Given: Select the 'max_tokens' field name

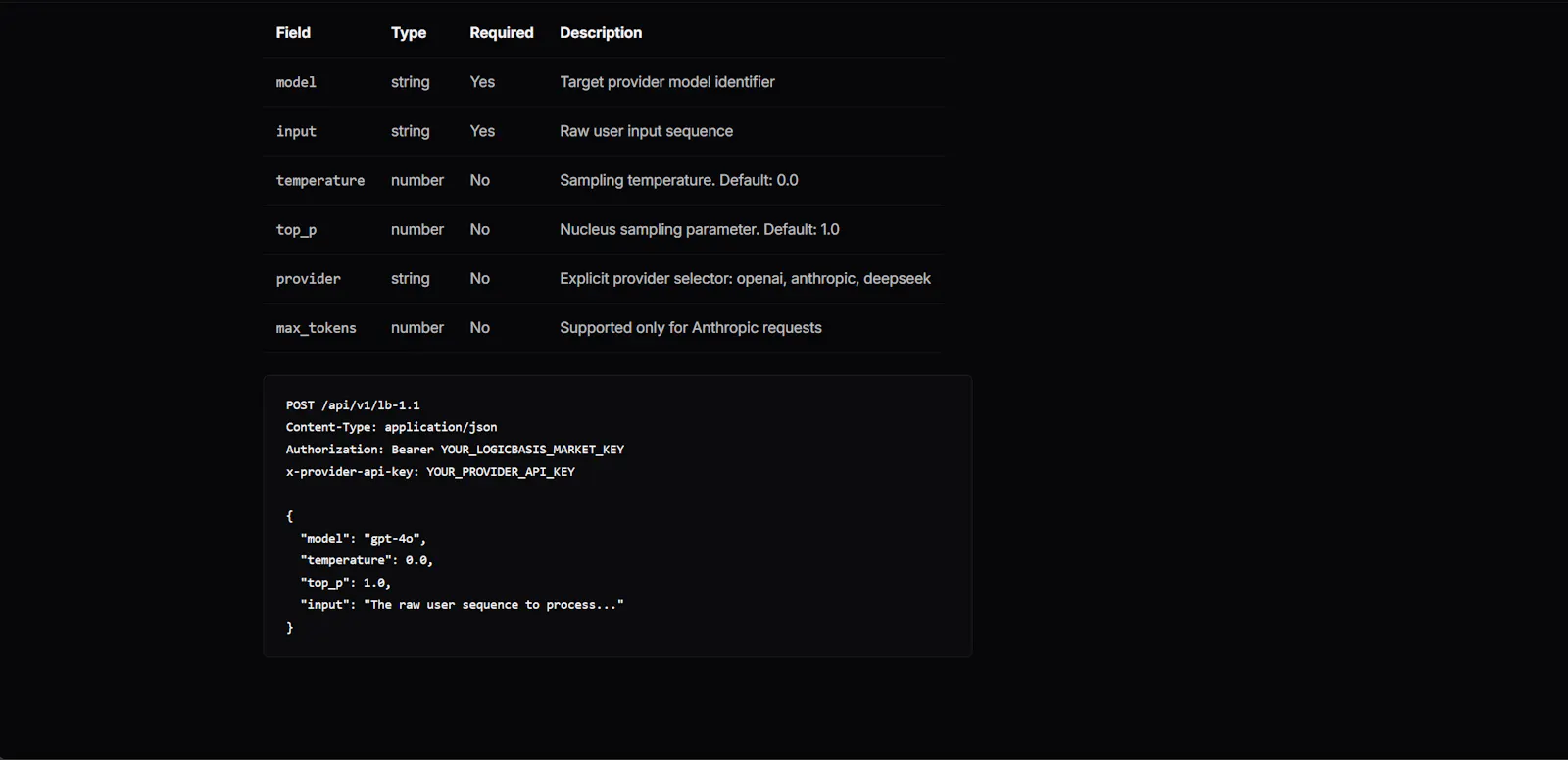Looking at the screenshot, I should (316, 327).
